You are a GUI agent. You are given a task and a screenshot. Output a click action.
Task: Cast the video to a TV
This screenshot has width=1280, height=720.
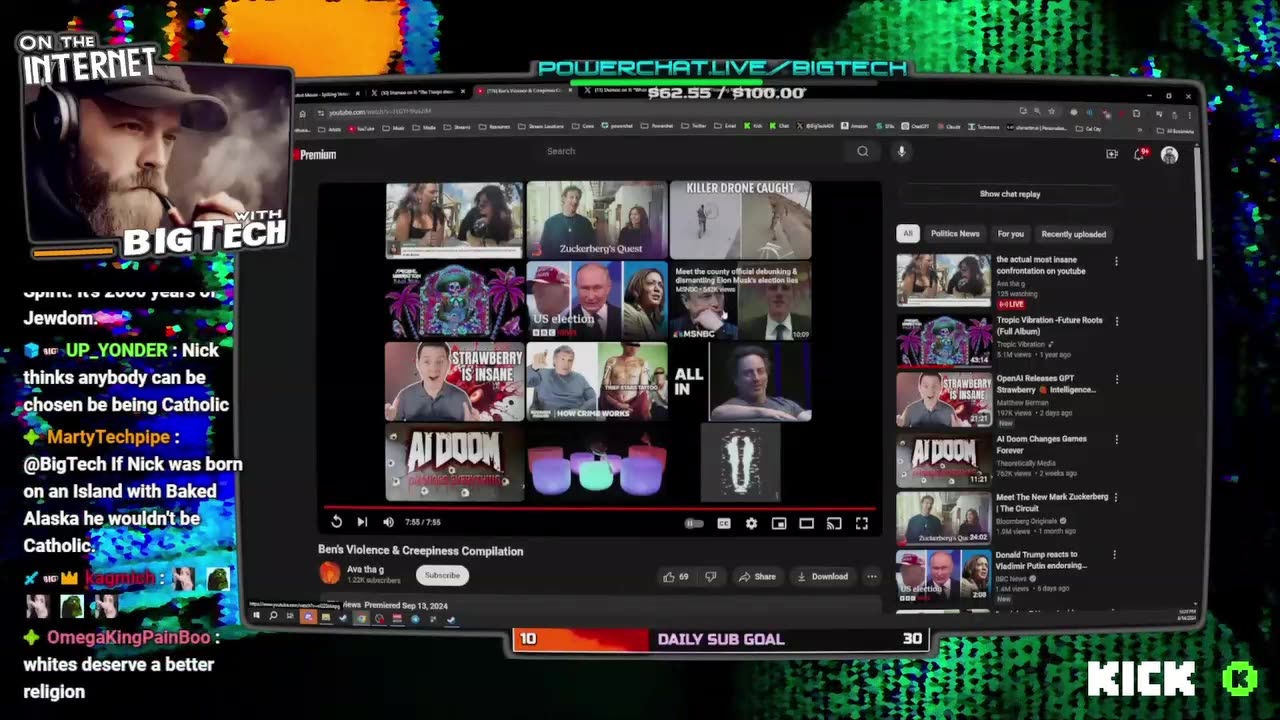point(834,523)
